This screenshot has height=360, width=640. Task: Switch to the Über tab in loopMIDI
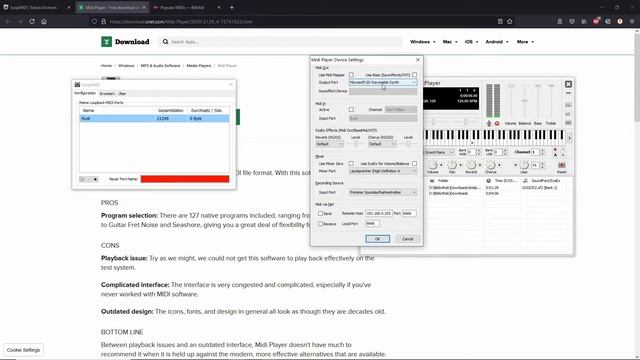(x=122, y=93)
